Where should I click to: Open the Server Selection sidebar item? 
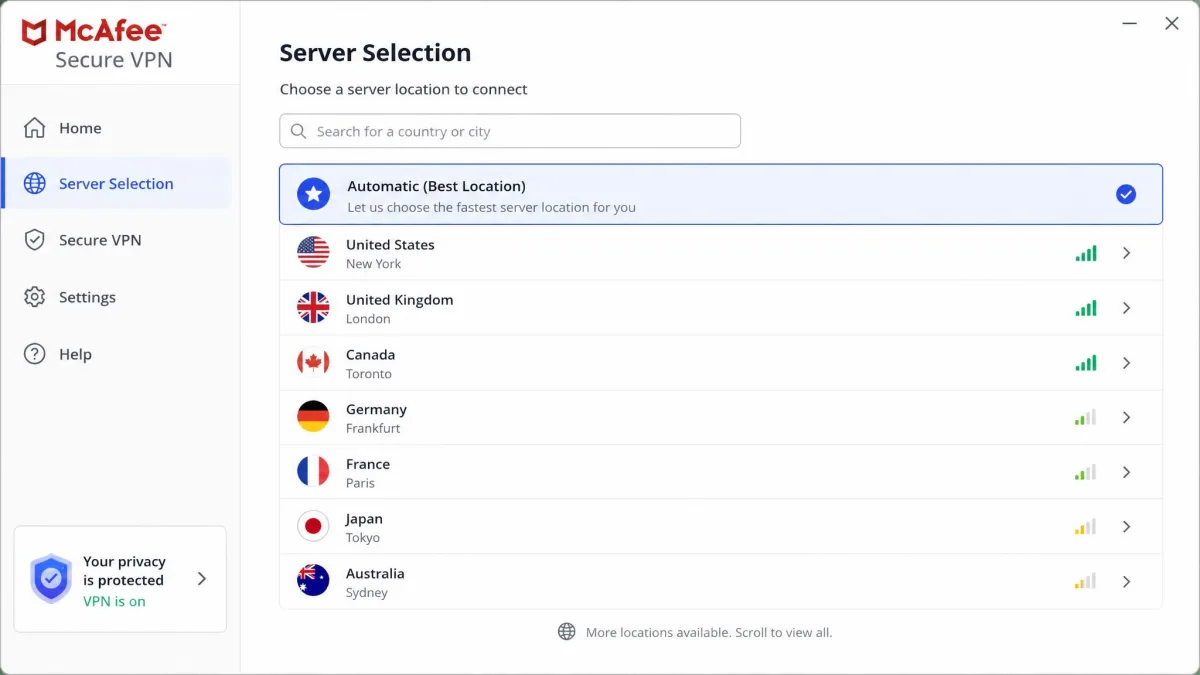point(117,184)
